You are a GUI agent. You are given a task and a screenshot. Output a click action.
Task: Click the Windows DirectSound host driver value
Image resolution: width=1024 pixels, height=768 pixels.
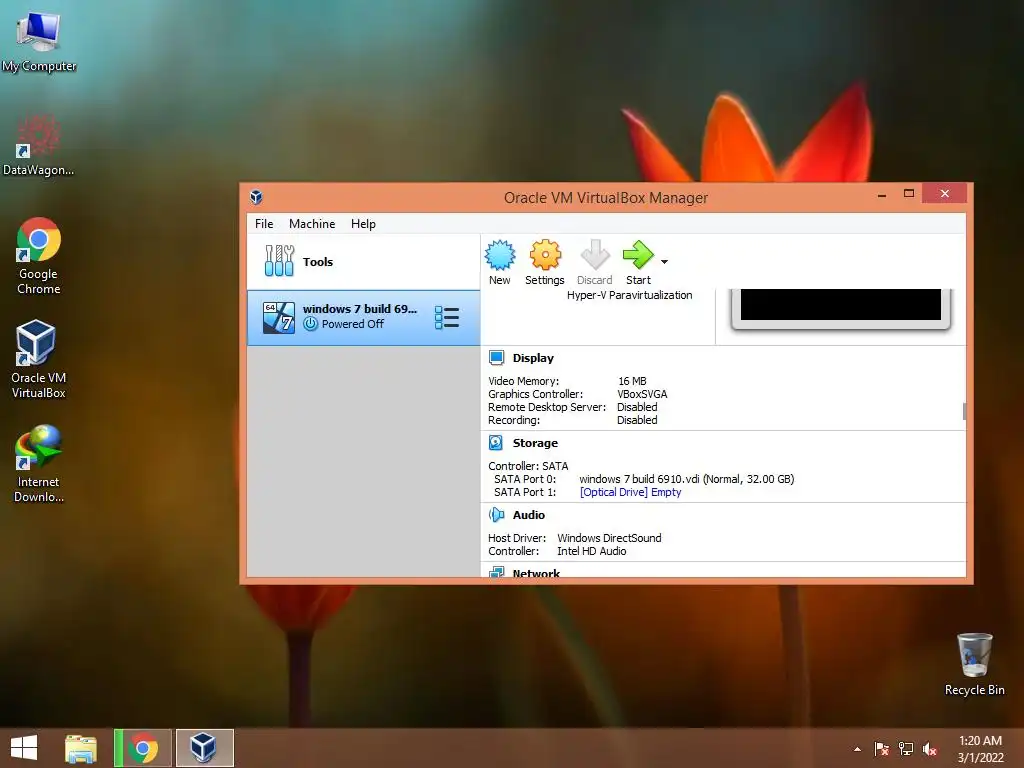(609, 537)
